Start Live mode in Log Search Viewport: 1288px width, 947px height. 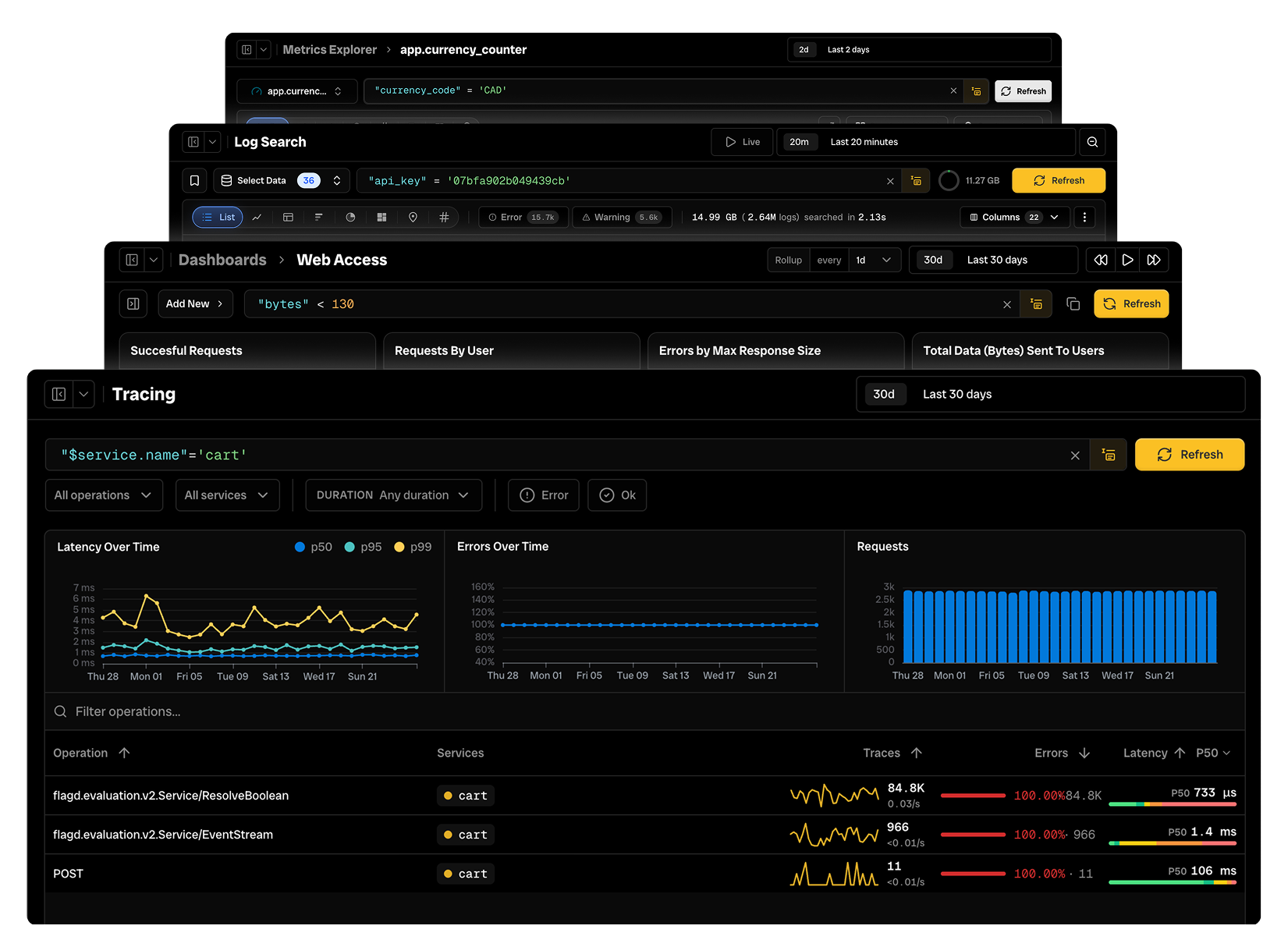tap(742, 142)
